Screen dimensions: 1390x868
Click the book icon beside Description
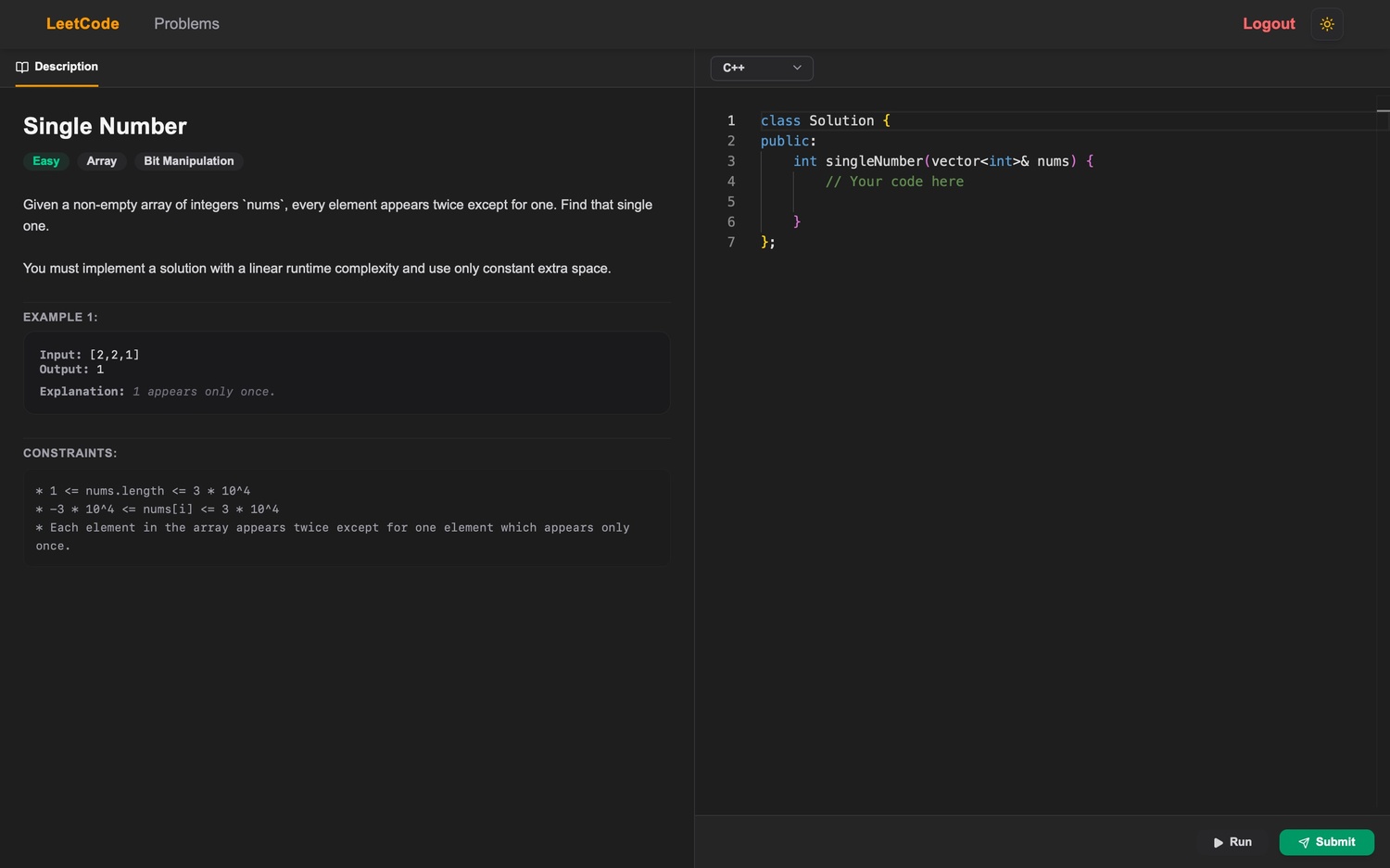pyautogui.click(x=22, y=67)
